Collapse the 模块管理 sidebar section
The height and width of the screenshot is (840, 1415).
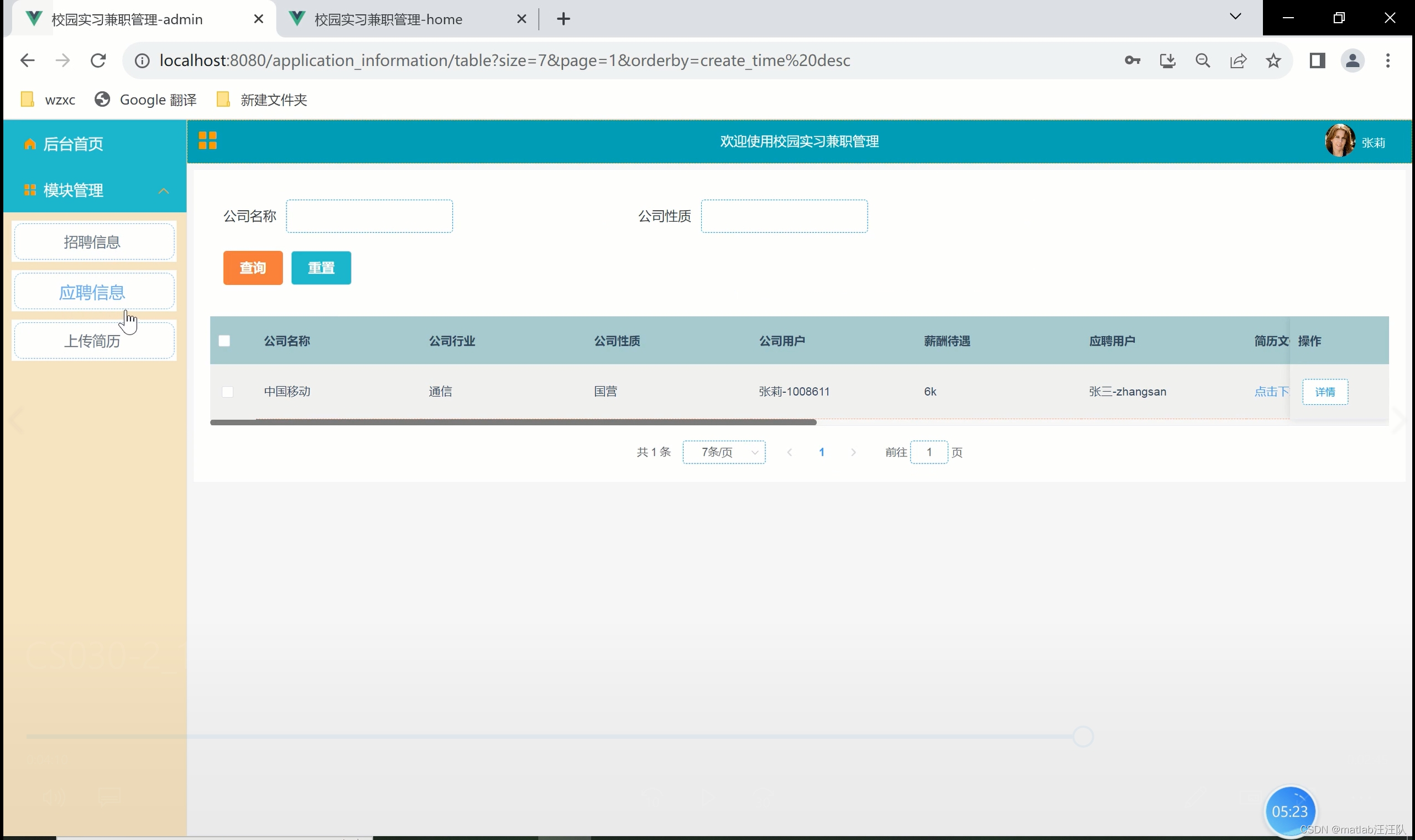(164, 191)
